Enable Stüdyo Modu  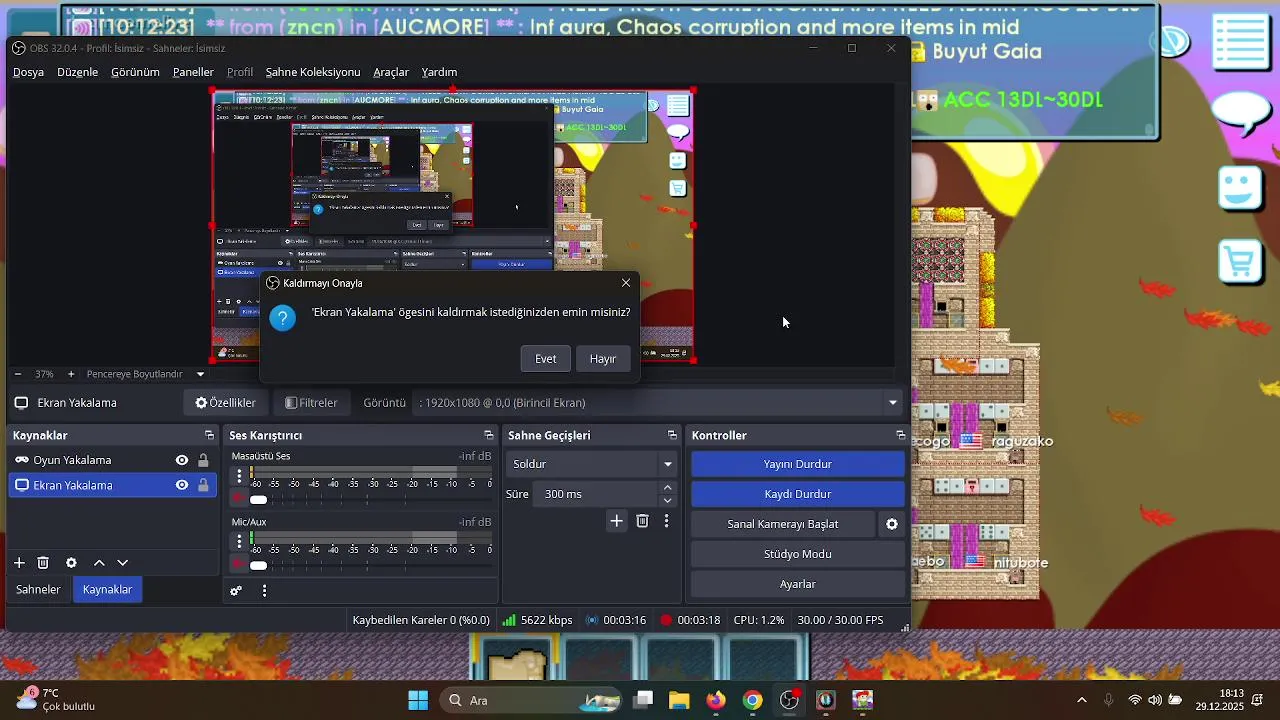tap(798, 554)
